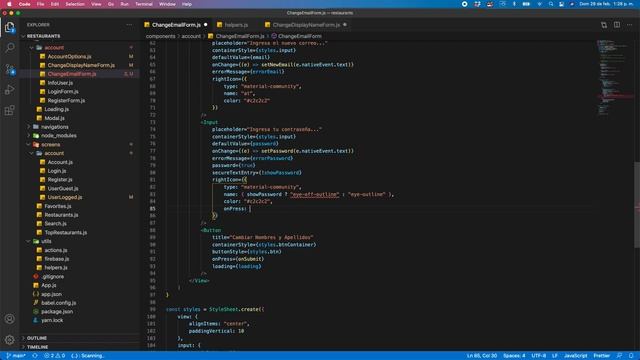640x360 pixels.
Task: Open the Explorer view in activity bar
Action: coord(9,28)
